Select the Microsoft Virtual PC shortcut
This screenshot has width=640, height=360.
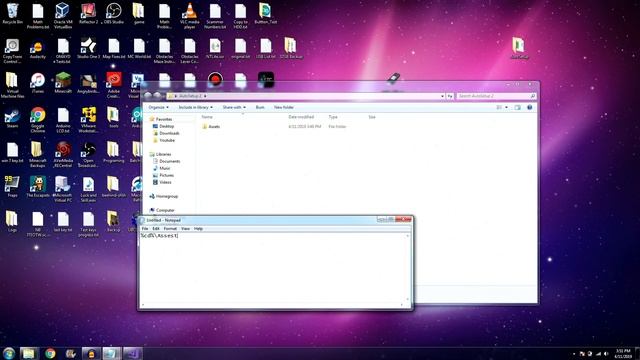click(x=63, y=189)
